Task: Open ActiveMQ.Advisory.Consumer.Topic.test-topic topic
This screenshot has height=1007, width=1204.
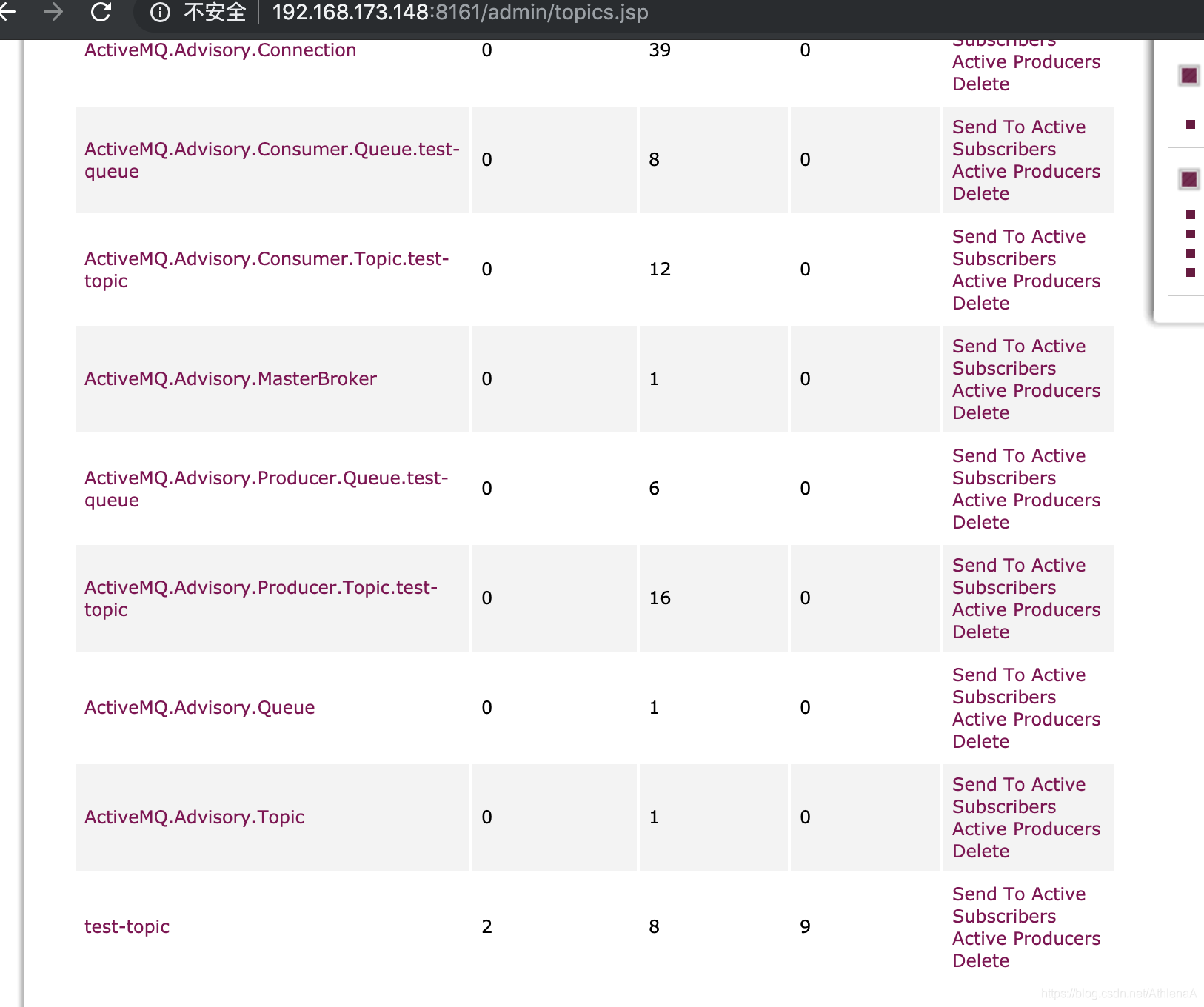Action: click(x=267, y=270)
